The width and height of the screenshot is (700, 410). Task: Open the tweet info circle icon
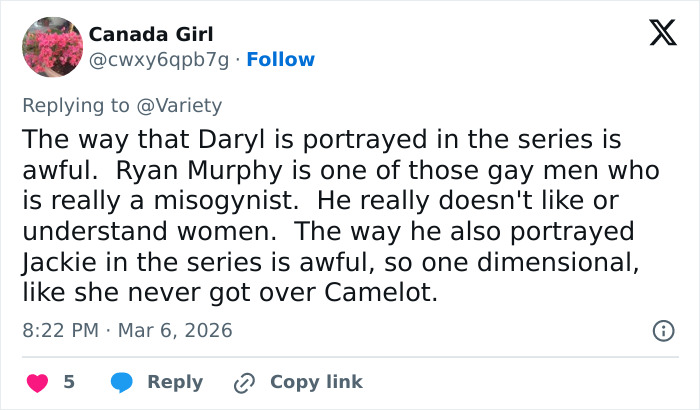pyautogui.click(x=661, y=329)
